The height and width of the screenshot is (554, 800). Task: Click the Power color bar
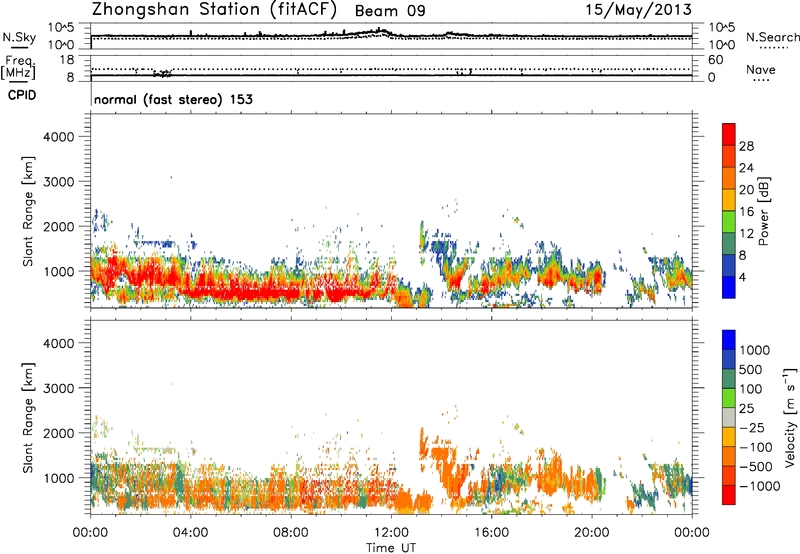point(729,211)
